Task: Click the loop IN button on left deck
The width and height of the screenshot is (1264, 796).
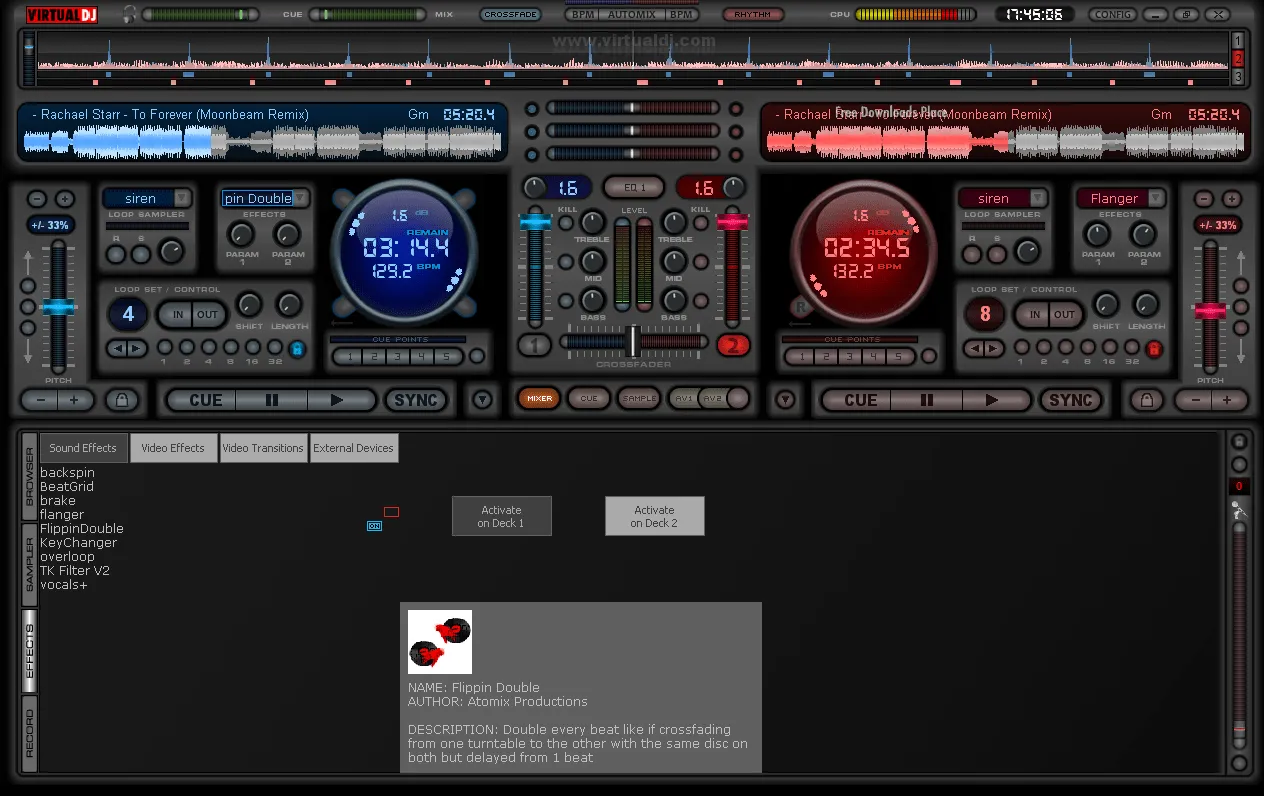Action: [175, 314]
